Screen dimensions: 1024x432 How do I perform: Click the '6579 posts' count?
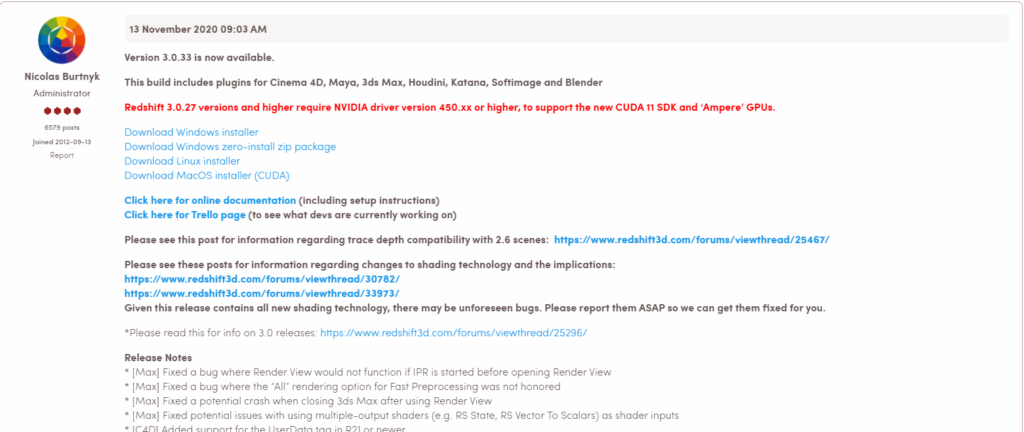[62, 128]
